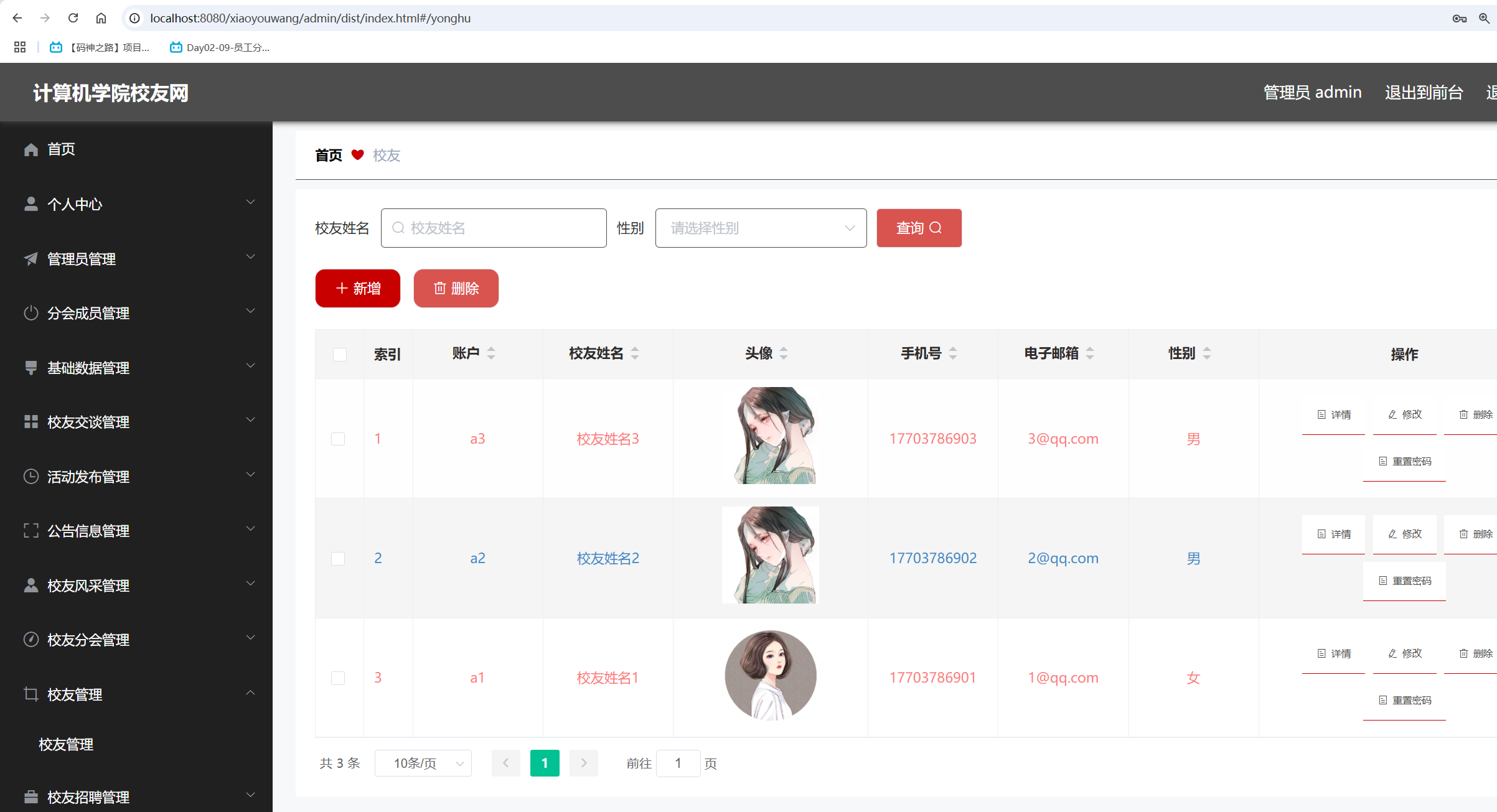Click the 活动发布管理 clock icon
The width and height of the screenshot is (1497, 812).
pyautogui.click(x=31, y=477)
